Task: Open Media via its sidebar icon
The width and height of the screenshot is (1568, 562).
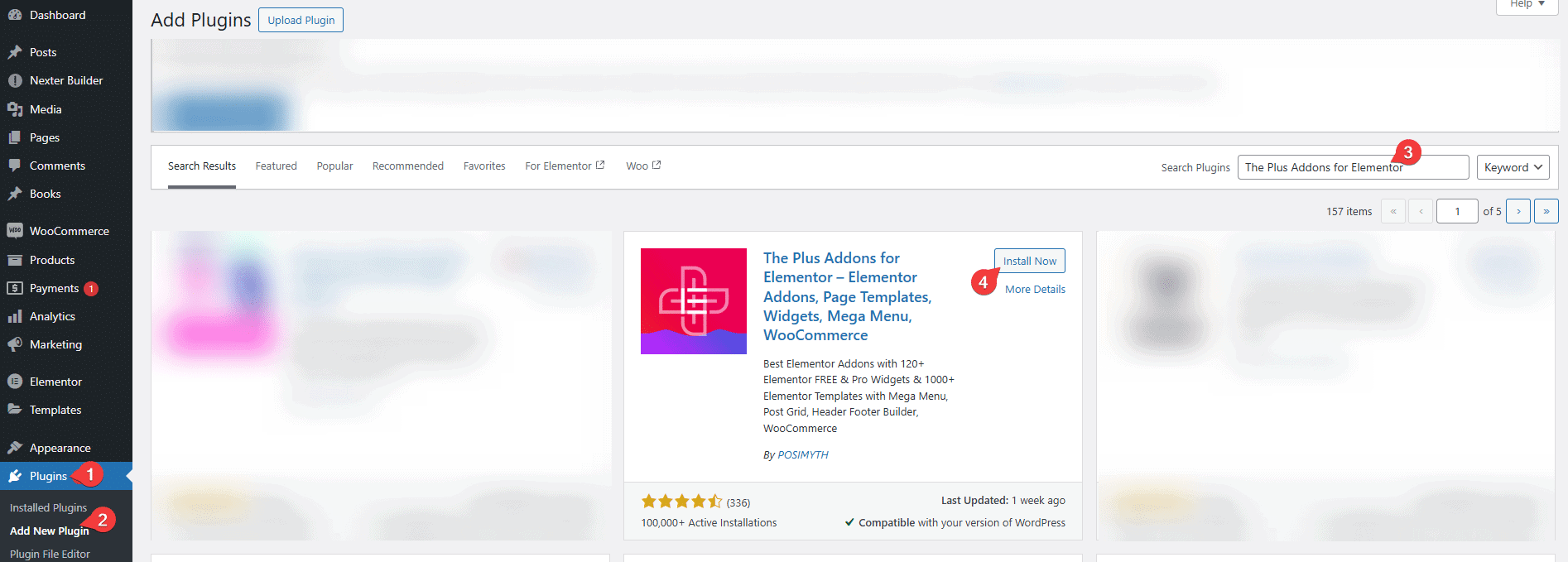Action: coord(15,109)
